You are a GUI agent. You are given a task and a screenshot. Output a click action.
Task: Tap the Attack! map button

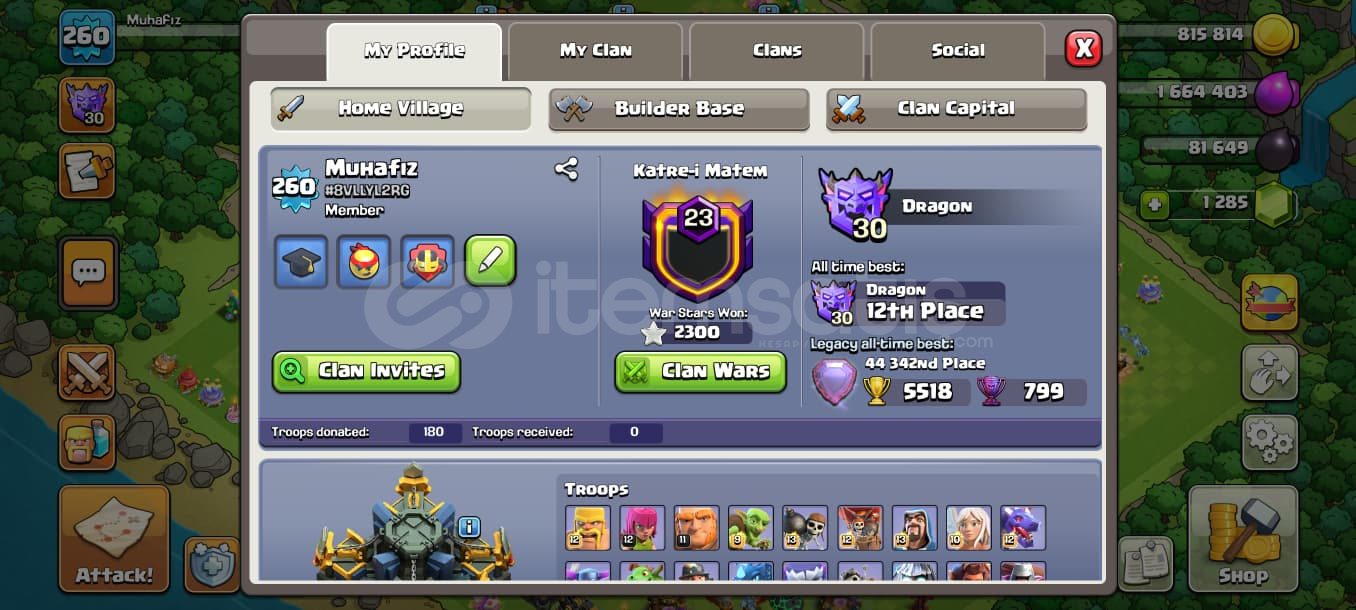(x=114, y=539)
